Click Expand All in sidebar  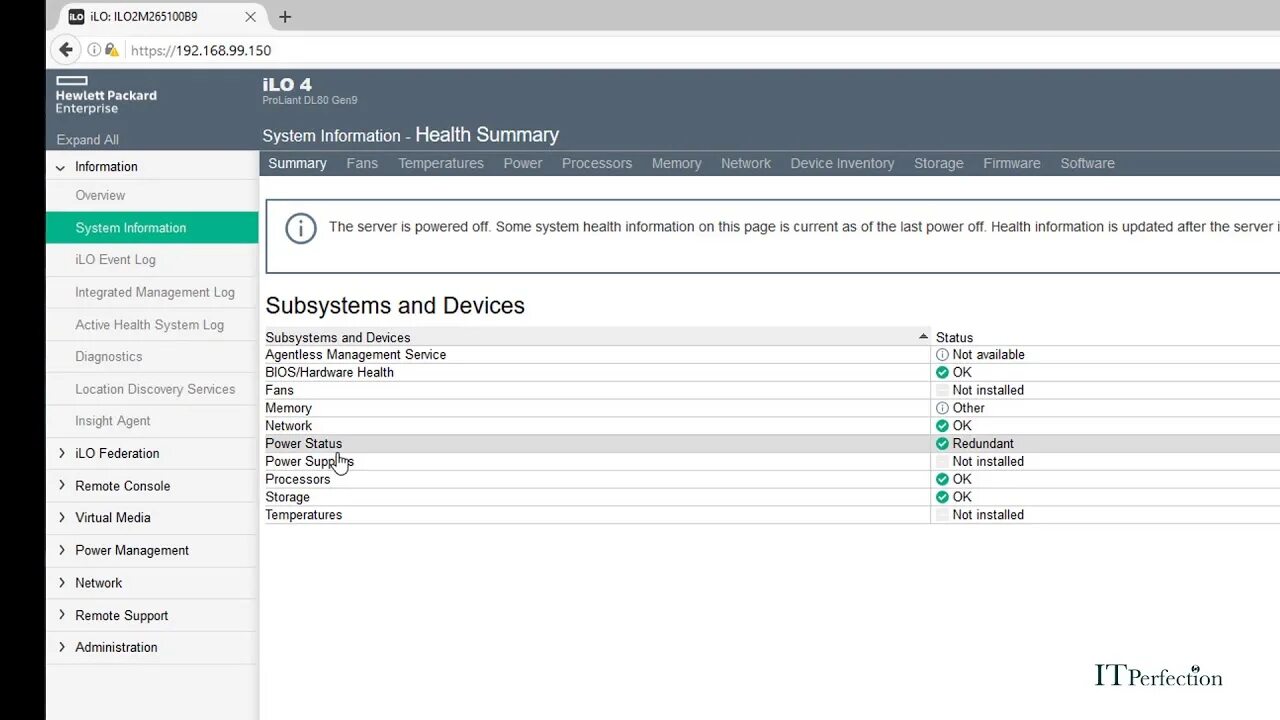coord(87,140)
